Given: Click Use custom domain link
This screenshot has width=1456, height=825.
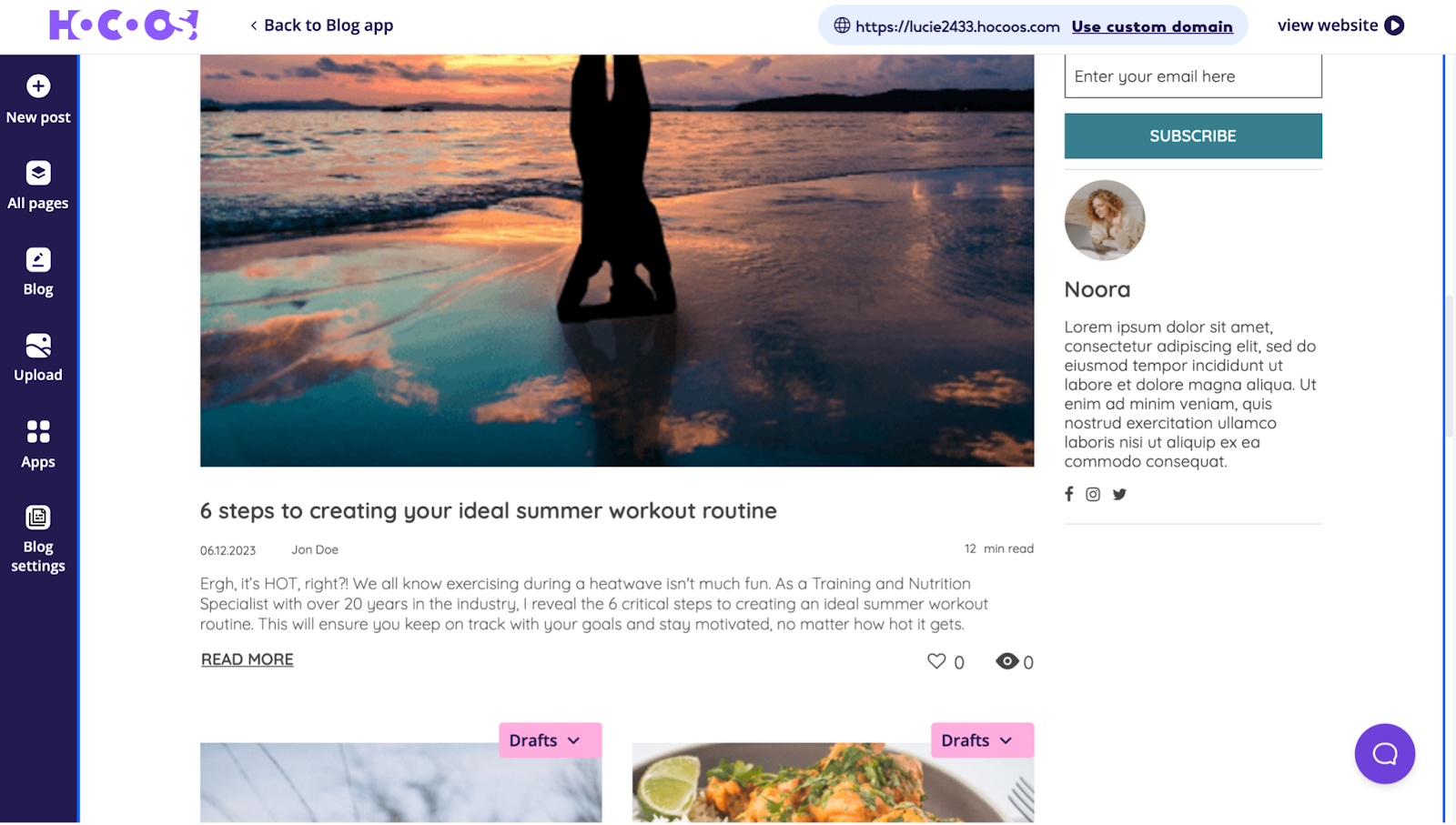Looking at the screenshot, I should point(1152,26).
